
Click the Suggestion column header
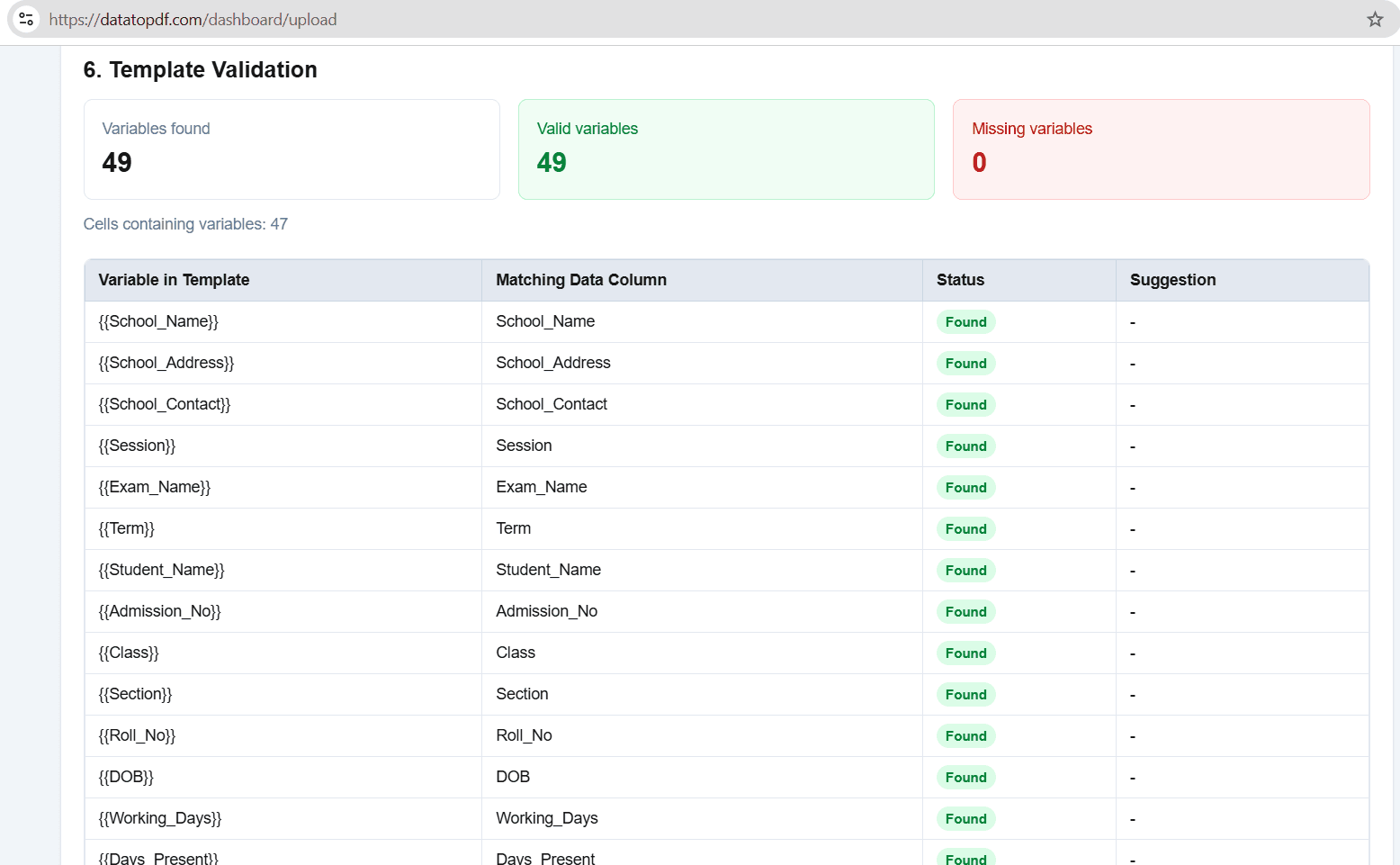tap(1243, 280)
